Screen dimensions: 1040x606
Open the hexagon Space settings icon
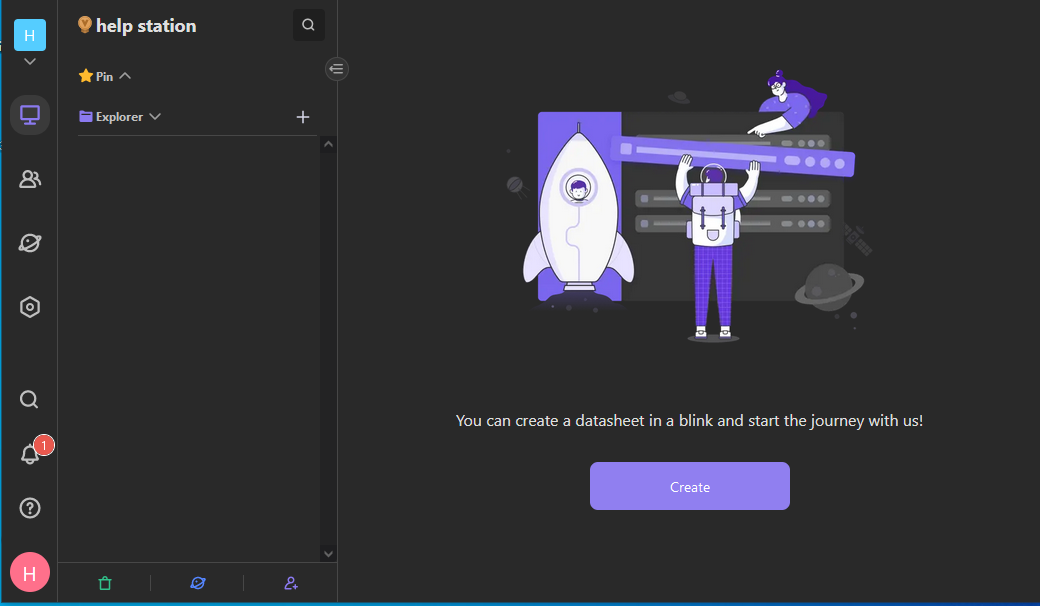[x=30, y=307]
